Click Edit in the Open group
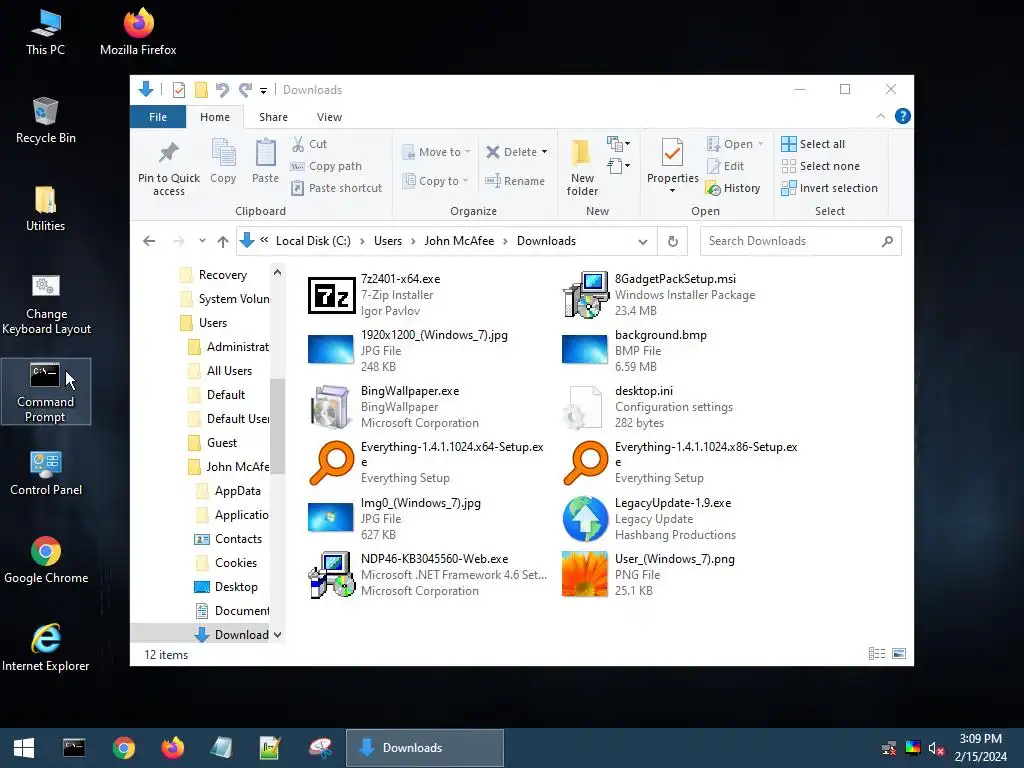 pyautogui.click(x=726, y=166)
